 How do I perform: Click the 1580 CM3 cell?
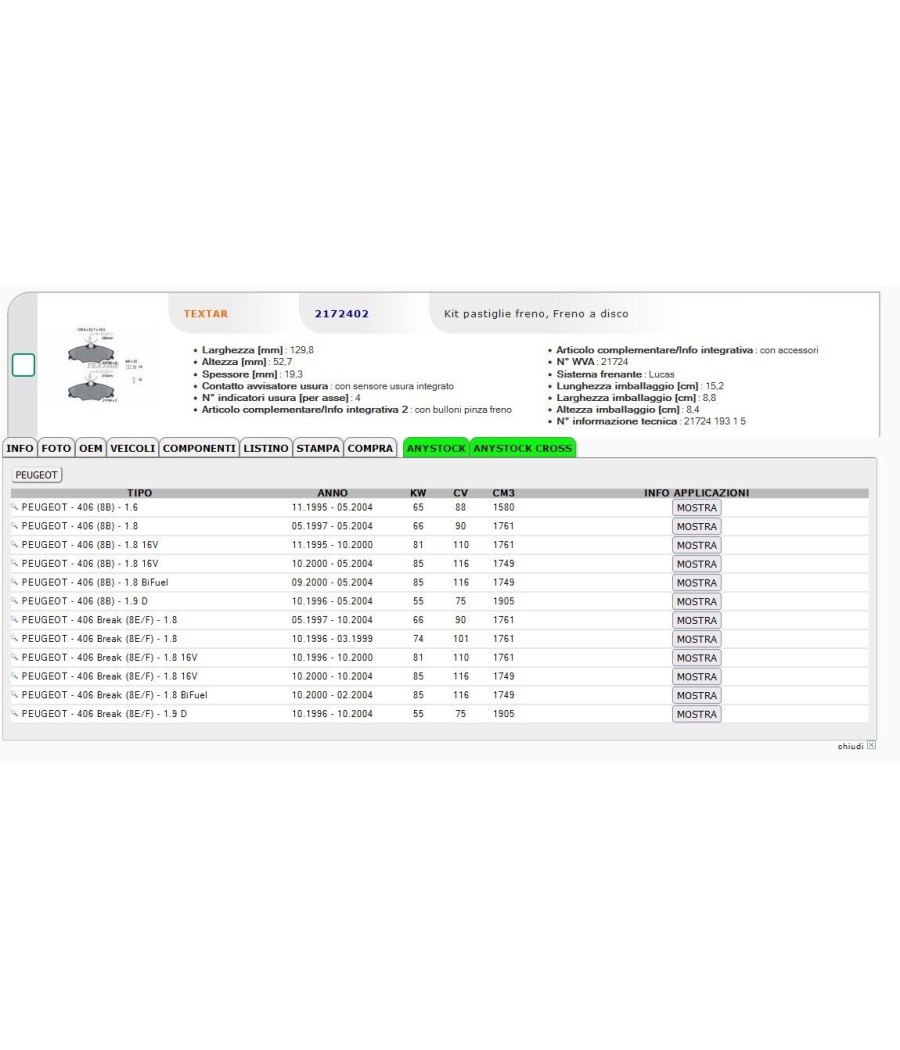(x=504, y=508)
